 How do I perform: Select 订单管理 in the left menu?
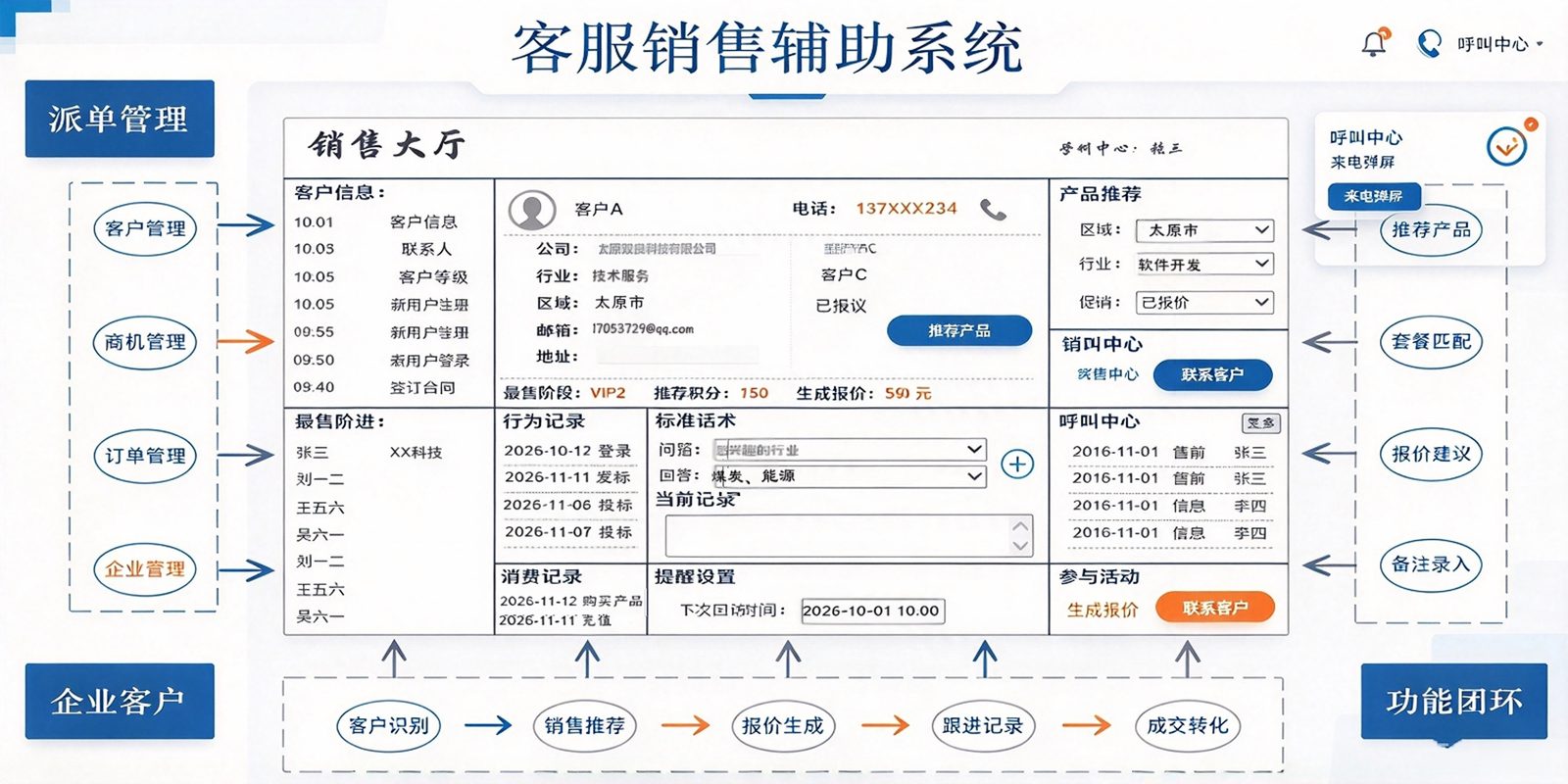pos(145,456)
